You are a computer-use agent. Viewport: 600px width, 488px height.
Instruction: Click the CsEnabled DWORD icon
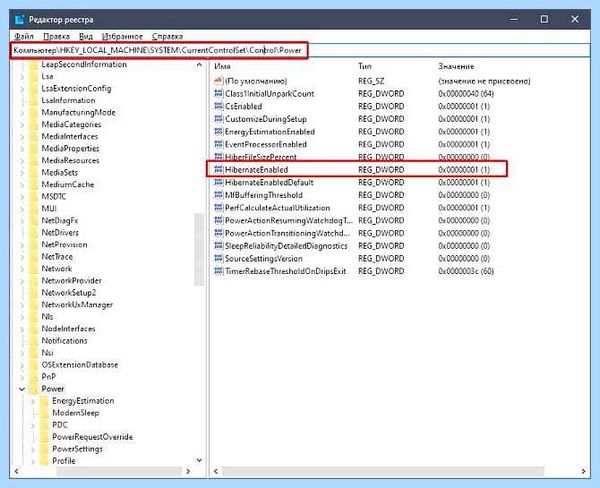tap(218, 106)
